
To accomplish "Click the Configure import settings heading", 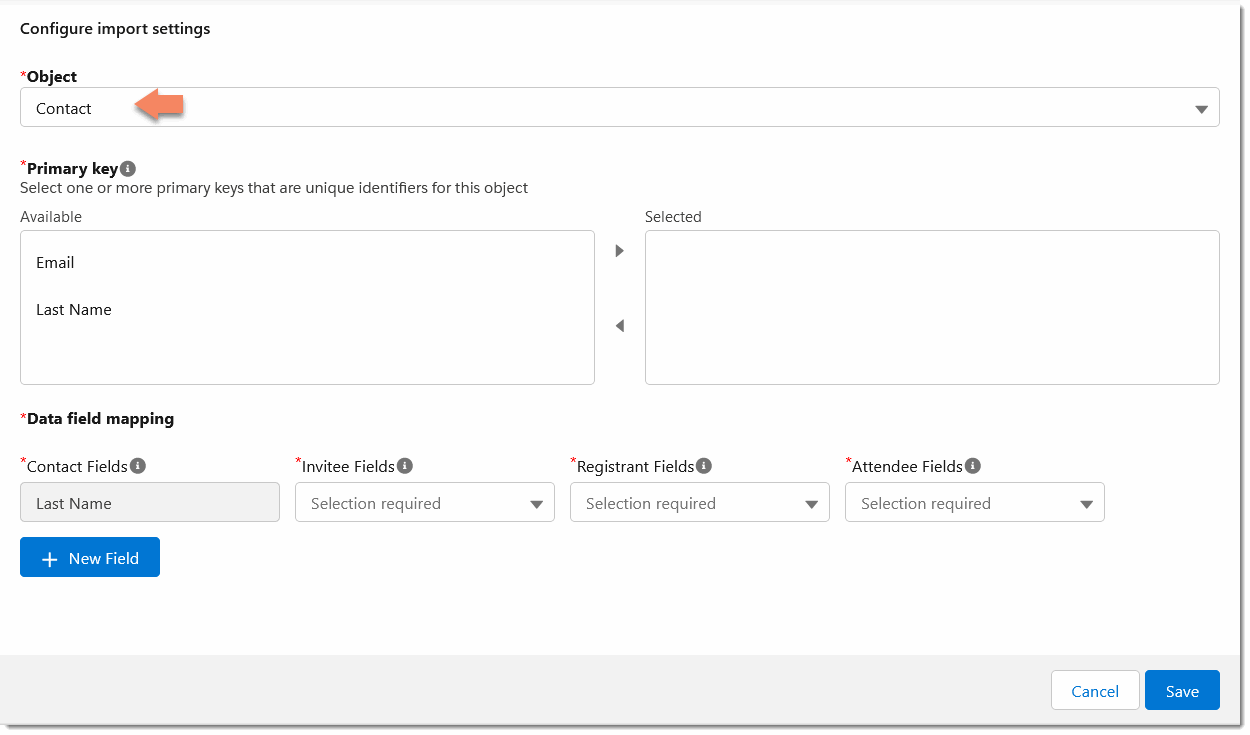I will point(115,28).
